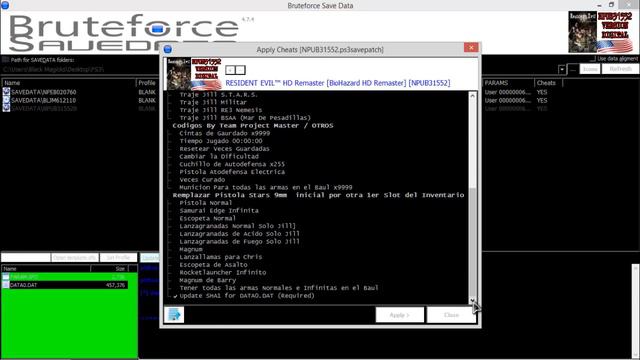Click the empty text field left of Open template
The height and width of the screenshot is (360, 640).
click(x=26, y=258)
